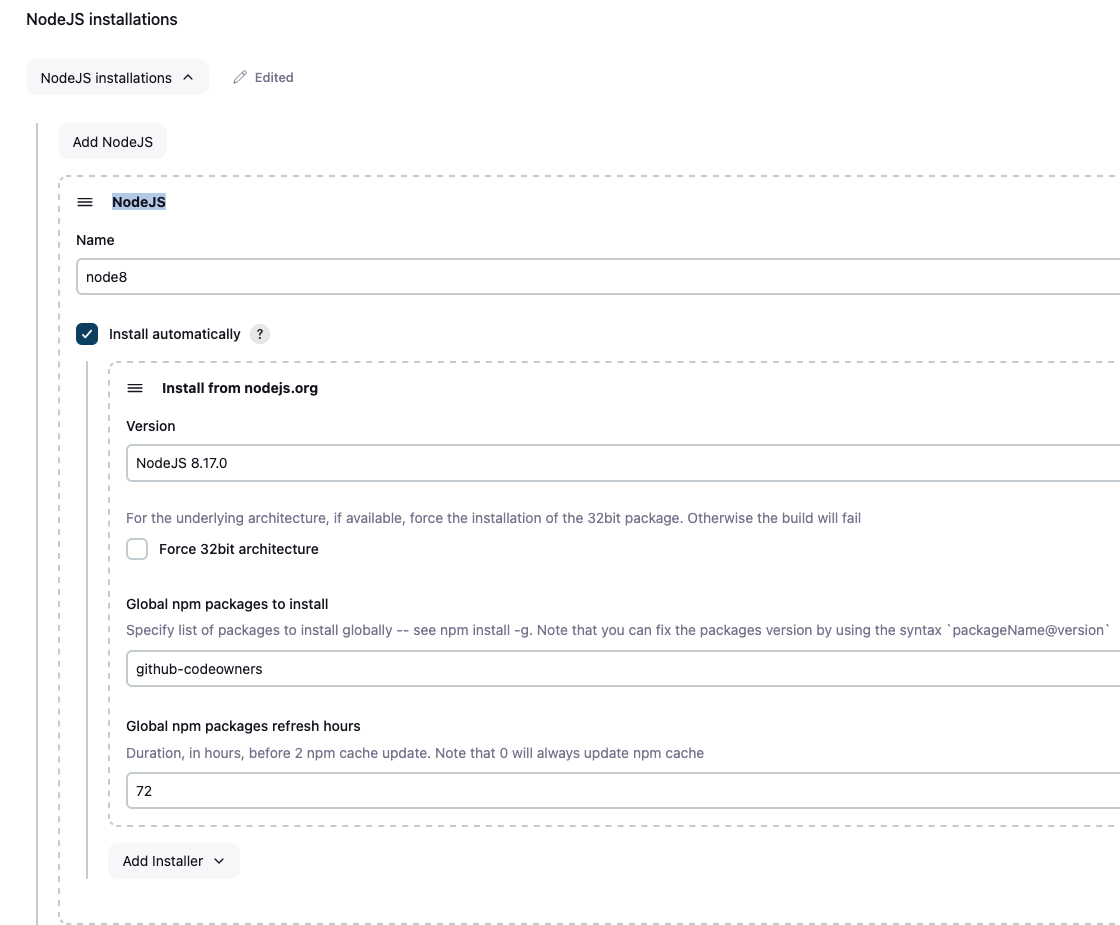Uncheck the Install automatically checkbox
1120x925 pixels.
pos(87,334)
